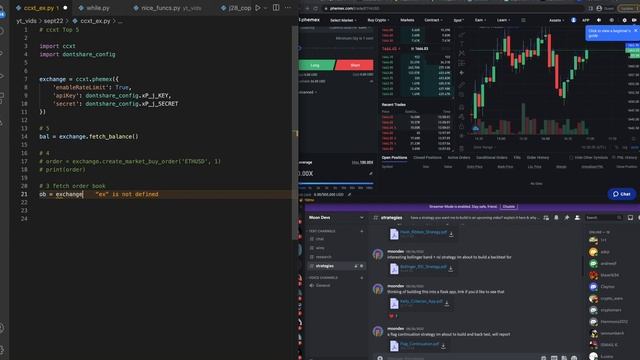This screenshot has width=640, height=360.
Task: Open the Buy Crypto menu in Phemex
Action: [x=378, y=20]
